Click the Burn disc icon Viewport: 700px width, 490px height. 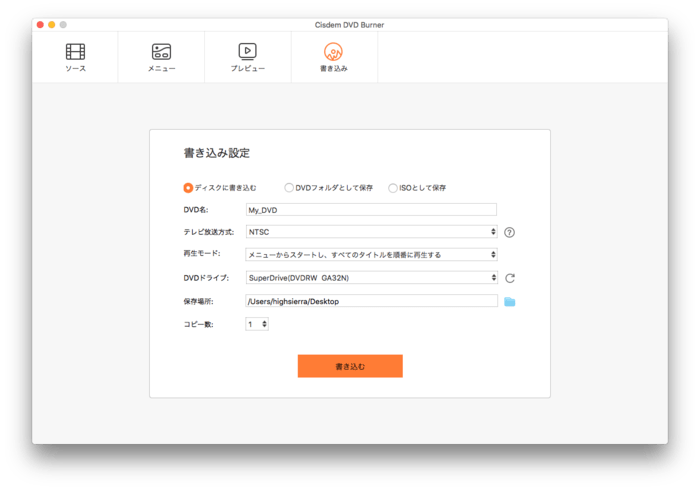coord(334,51)
